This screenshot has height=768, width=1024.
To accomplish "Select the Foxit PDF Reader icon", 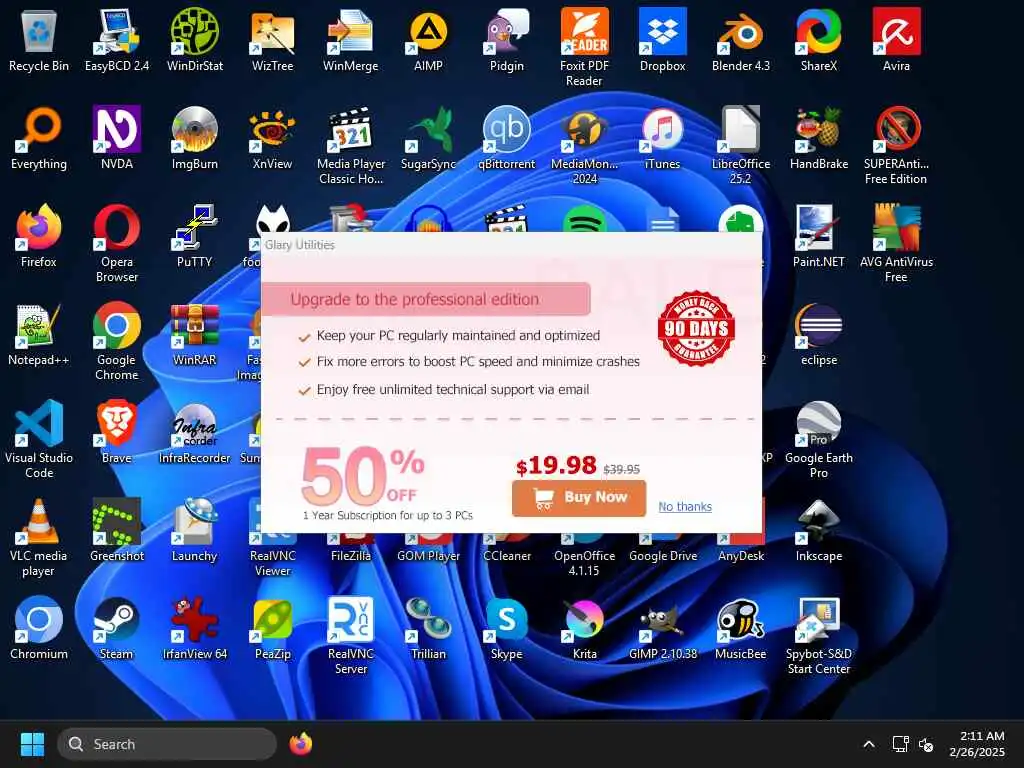I will [584, 47].
